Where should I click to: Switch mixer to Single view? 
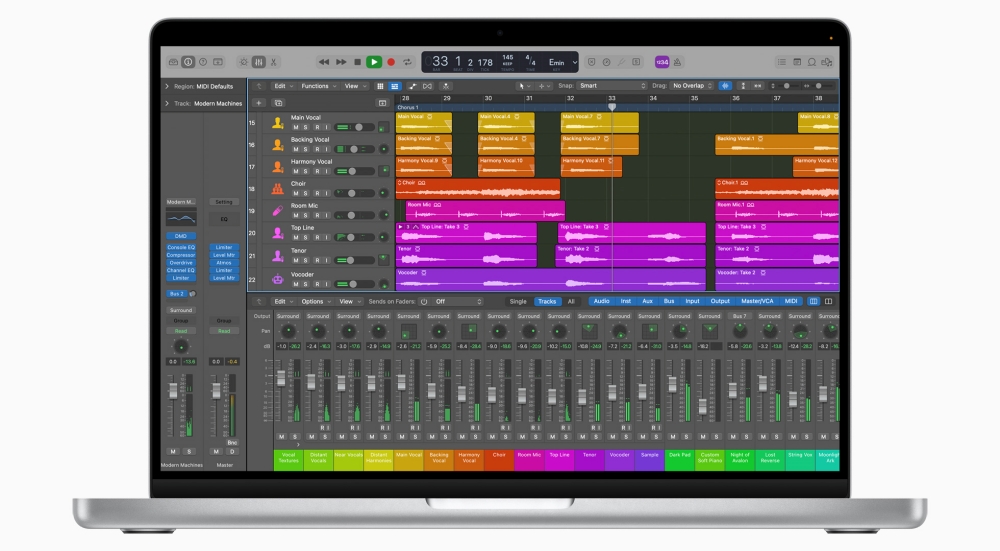click(x=518, y=301)
